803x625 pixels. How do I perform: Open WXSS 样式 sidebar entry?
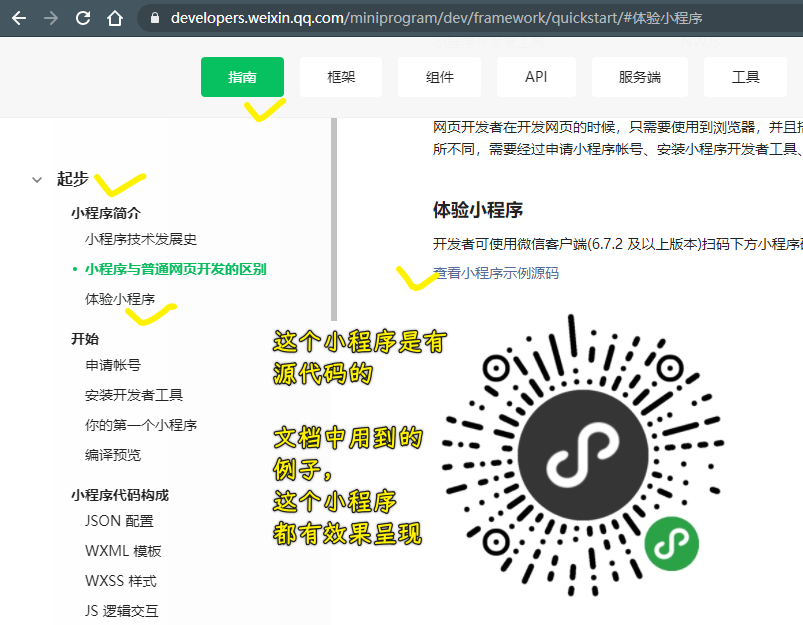(x=121, y=581)
